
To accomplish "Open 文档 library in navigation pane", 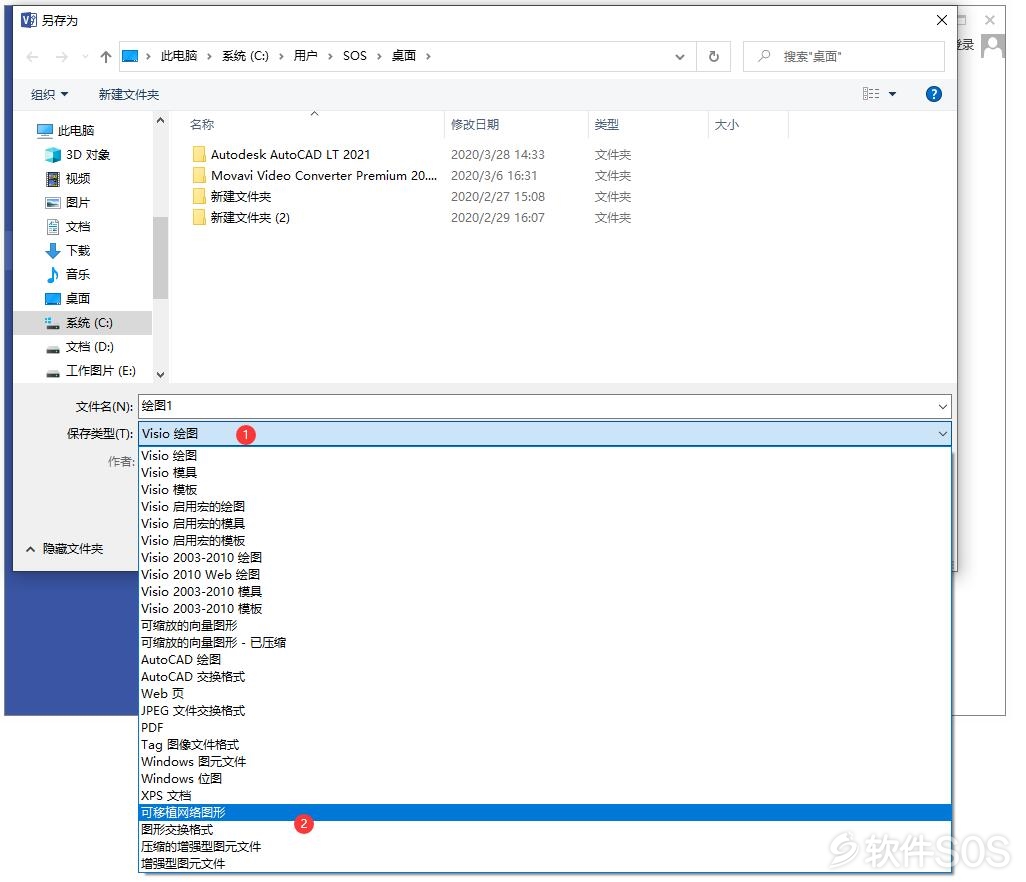I will pos(78,227).
